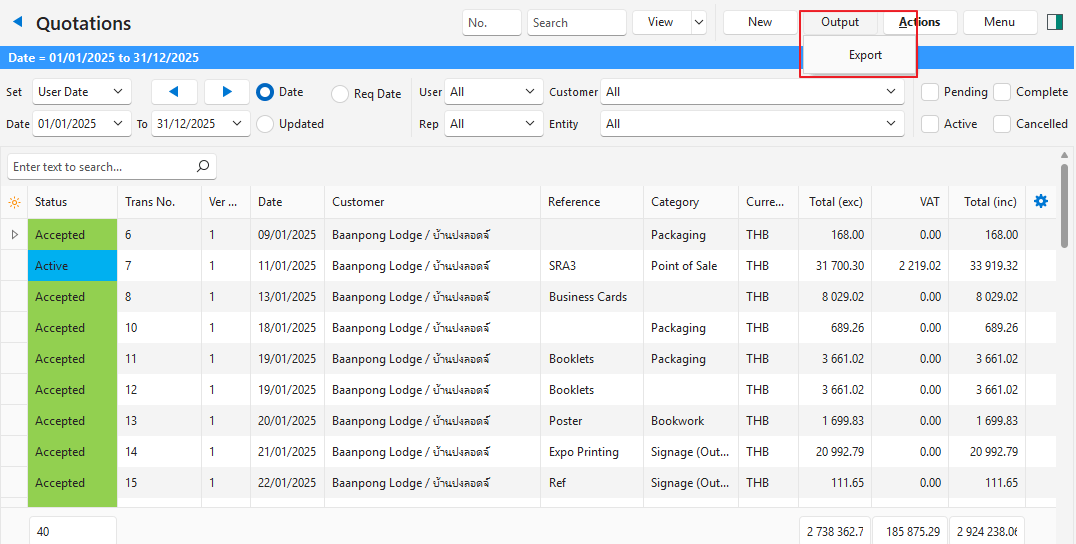Open the Customer dropdown

click(752, 92)
